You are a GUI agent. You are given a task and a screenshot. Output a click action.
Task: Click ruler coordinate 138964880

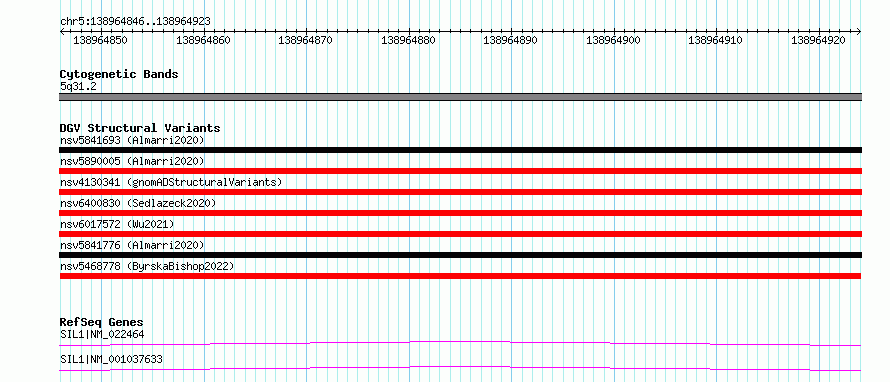click(408, 40)
